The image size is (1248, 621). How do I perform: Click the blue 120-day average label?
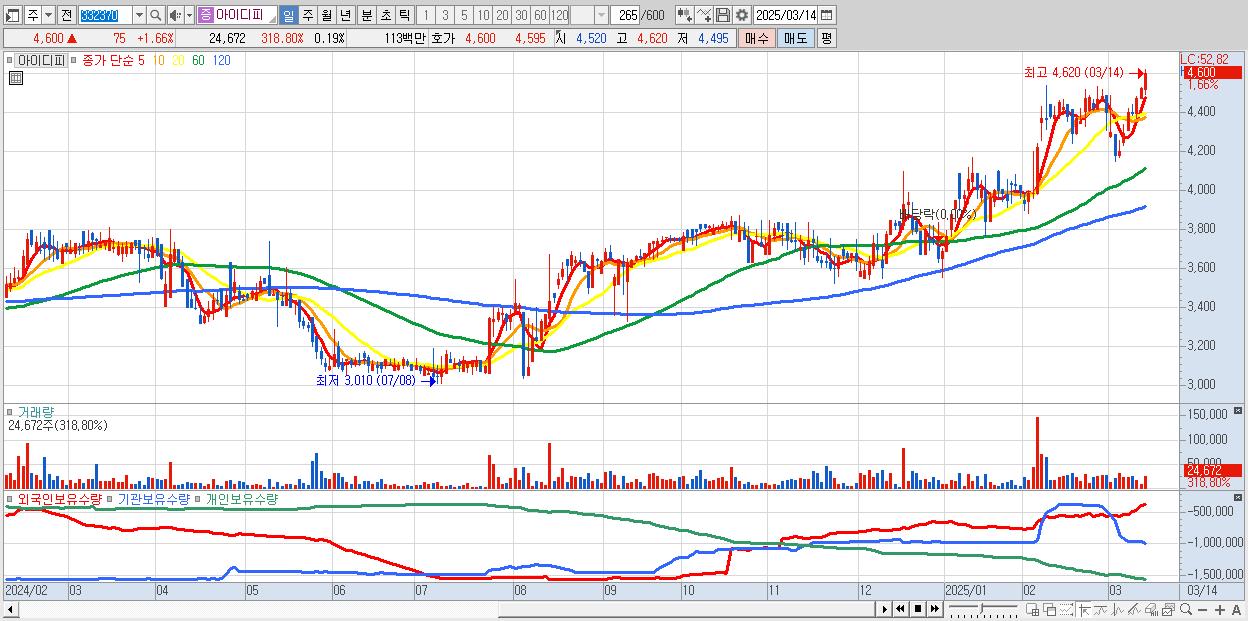221,60
